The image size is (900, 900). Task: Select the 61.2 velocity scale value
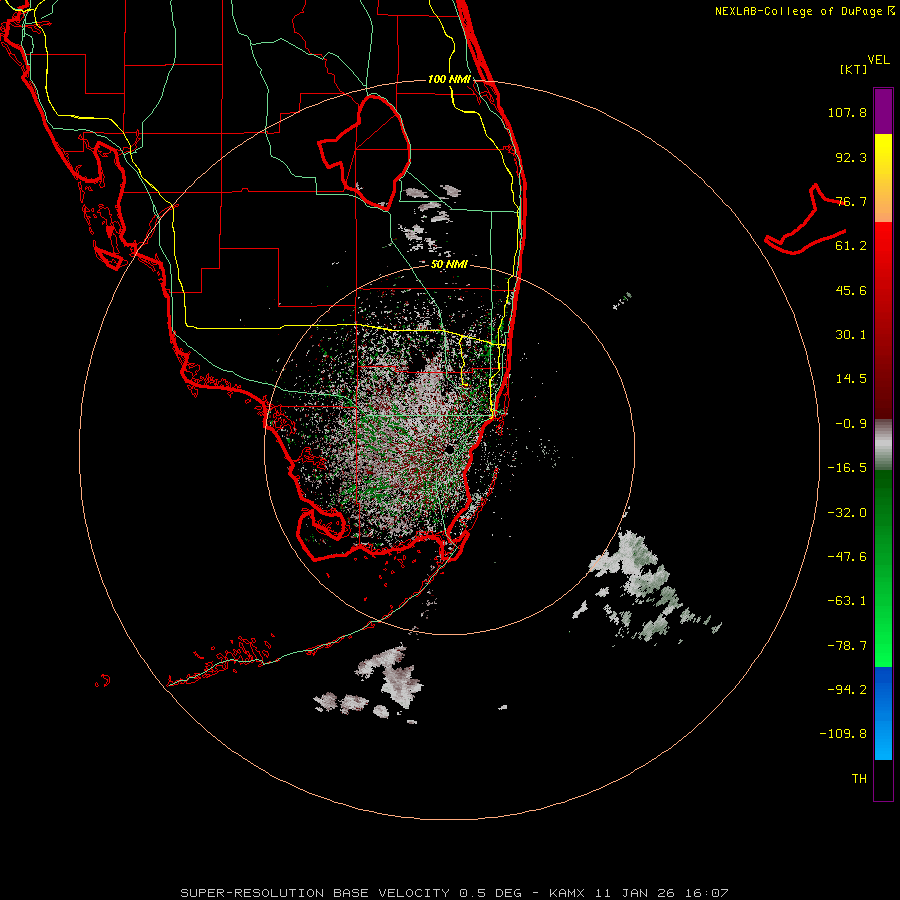pos(851,246)
